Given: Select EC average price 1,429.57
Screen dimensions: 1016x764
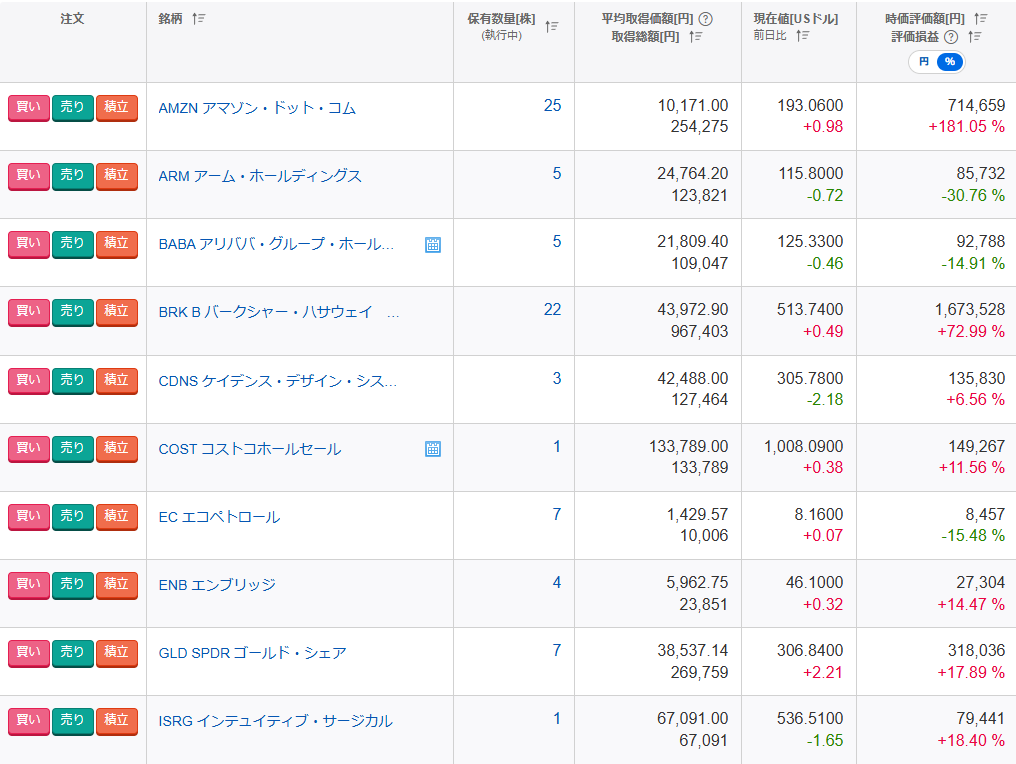Looking at the screenshot, I should (x=697, y=515).
